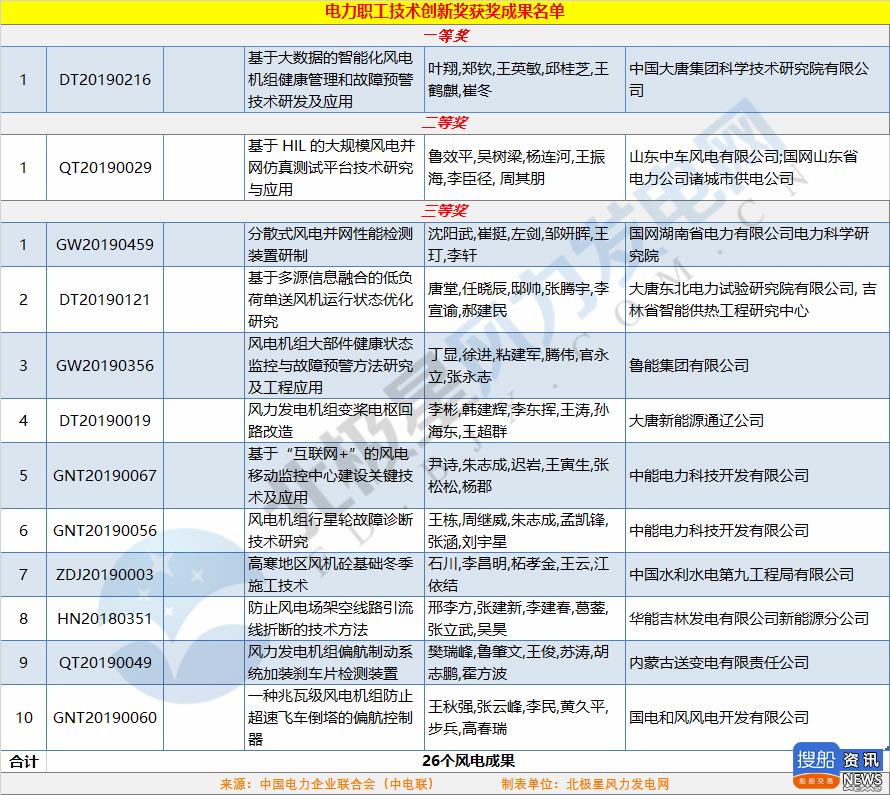The image size is (890, 795).
Task: Select project title 风电机组大部件健康状态监控
Action: (x=330, y=365)
